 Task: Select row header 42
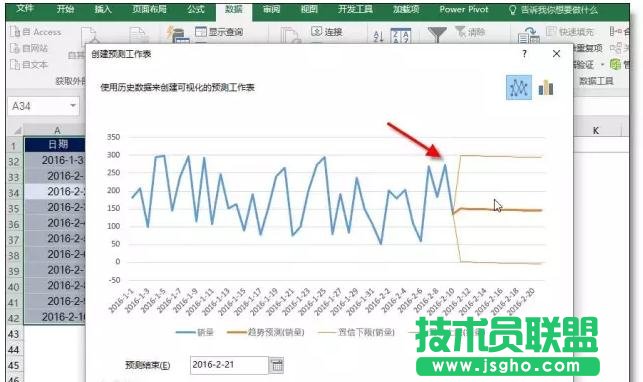click(x=14, y=318)
